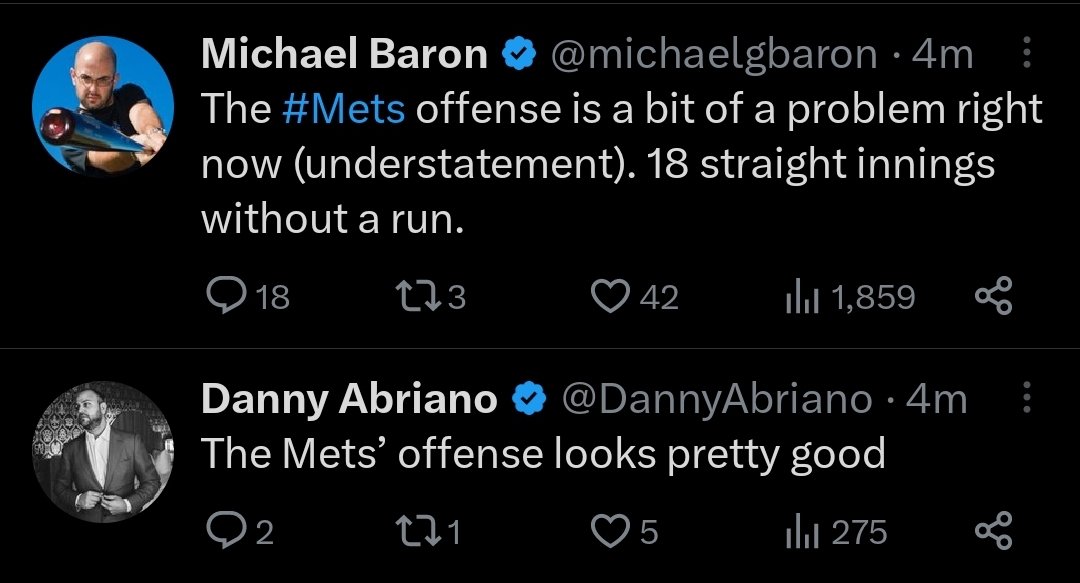Open the @DannyAbriano handle
Viewport: 1080px width, 583px height.
717,399
